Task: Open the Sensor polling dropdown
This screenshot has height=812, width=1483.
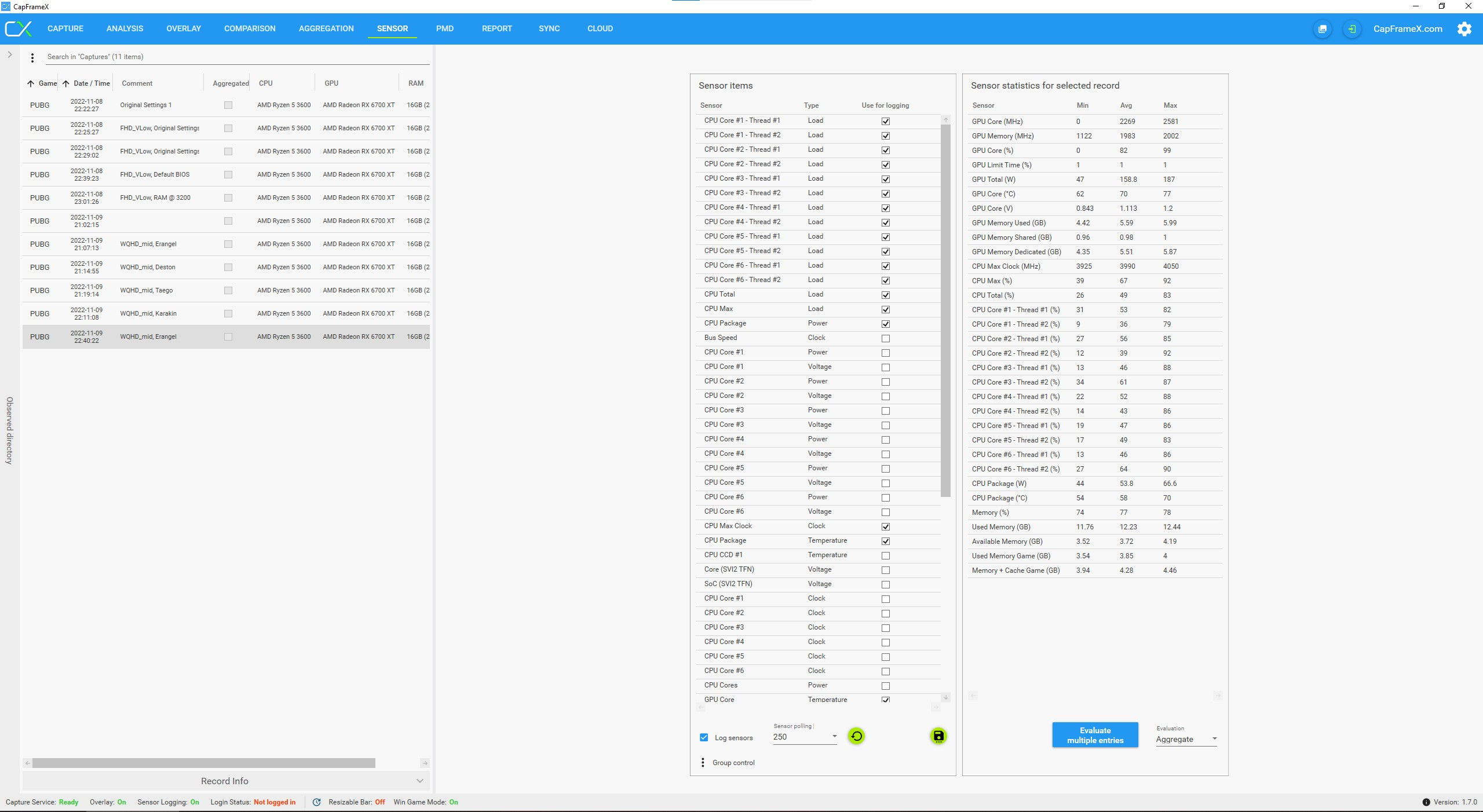Action: click(x=805, y=737)
